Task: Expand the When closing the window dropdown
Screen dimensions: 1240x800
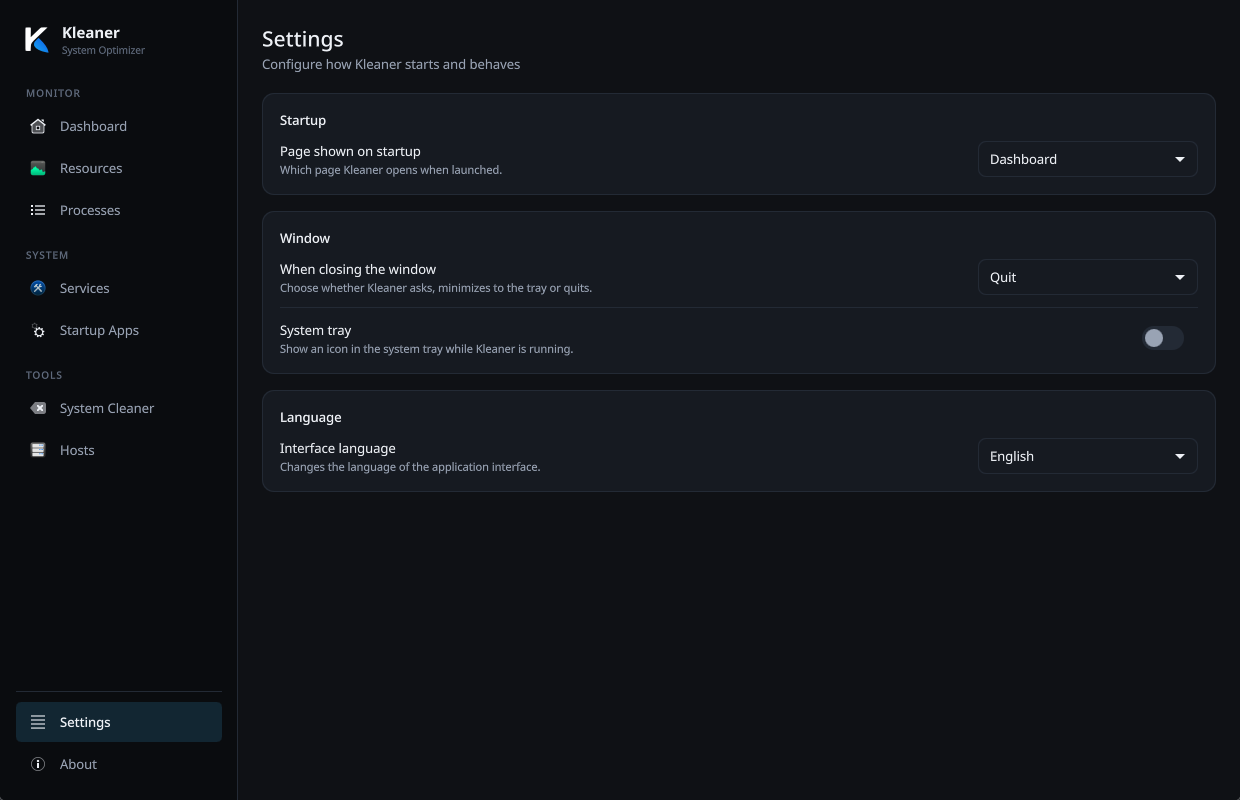Action: 1087,277
